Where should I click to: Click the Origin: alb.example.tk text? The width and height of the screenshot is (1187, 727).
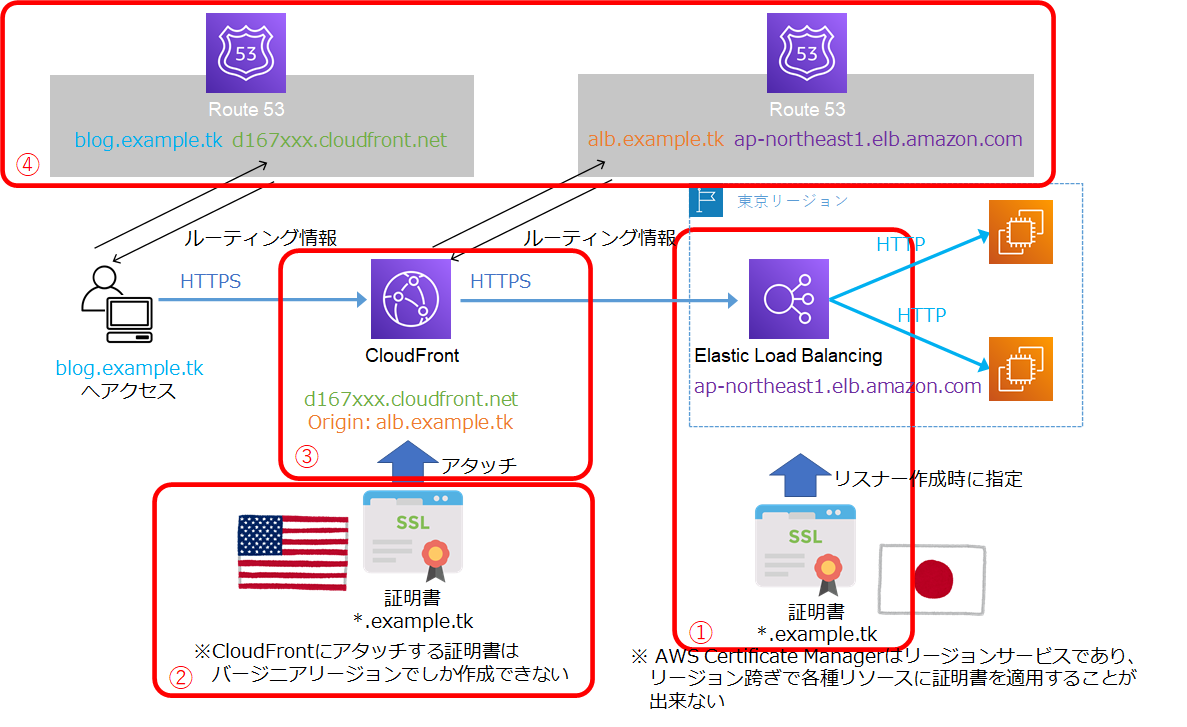tap(410, 422)
